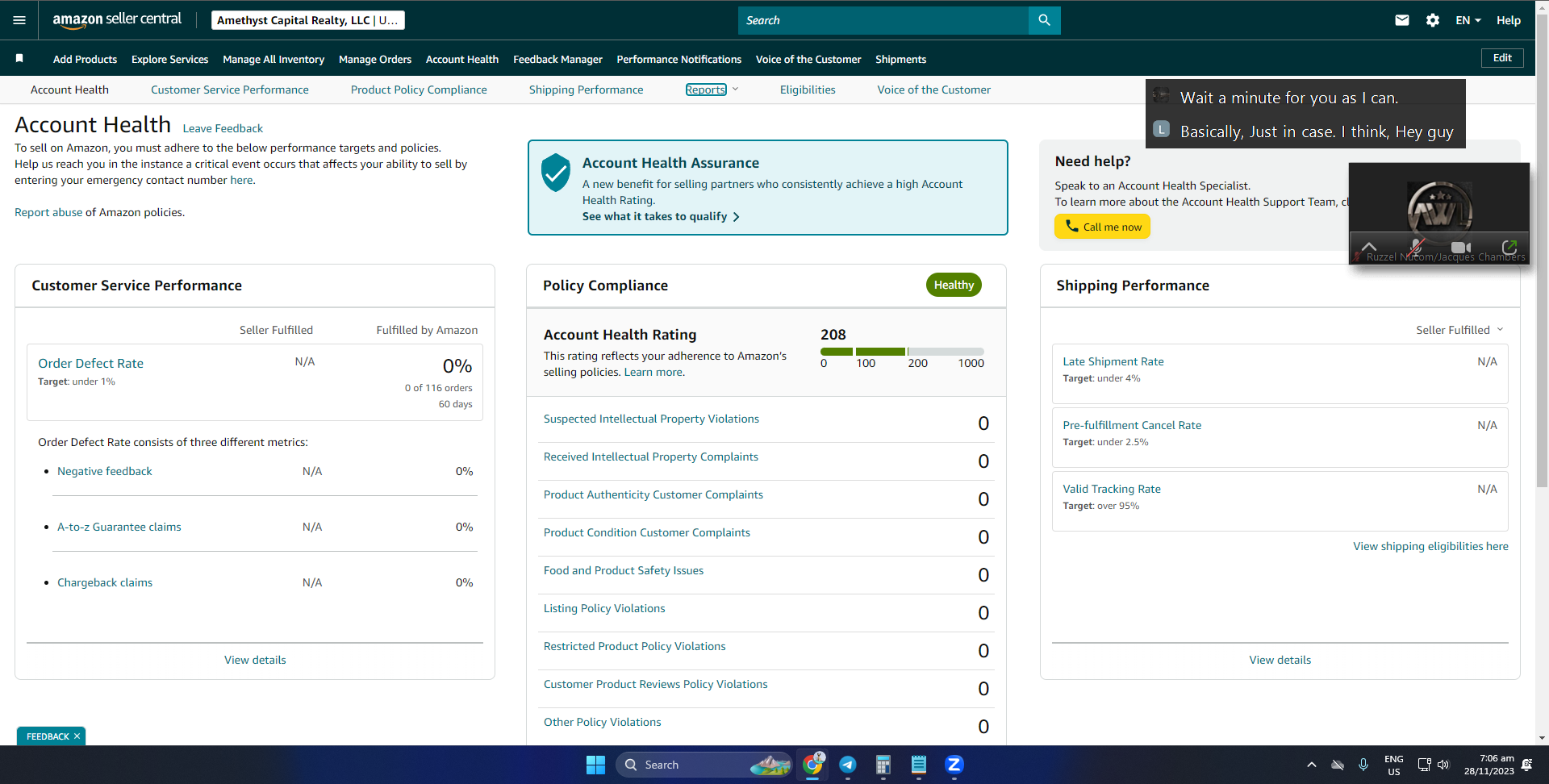Open Negative feedback metric link
1549x784 pixels.
(105, 471)
